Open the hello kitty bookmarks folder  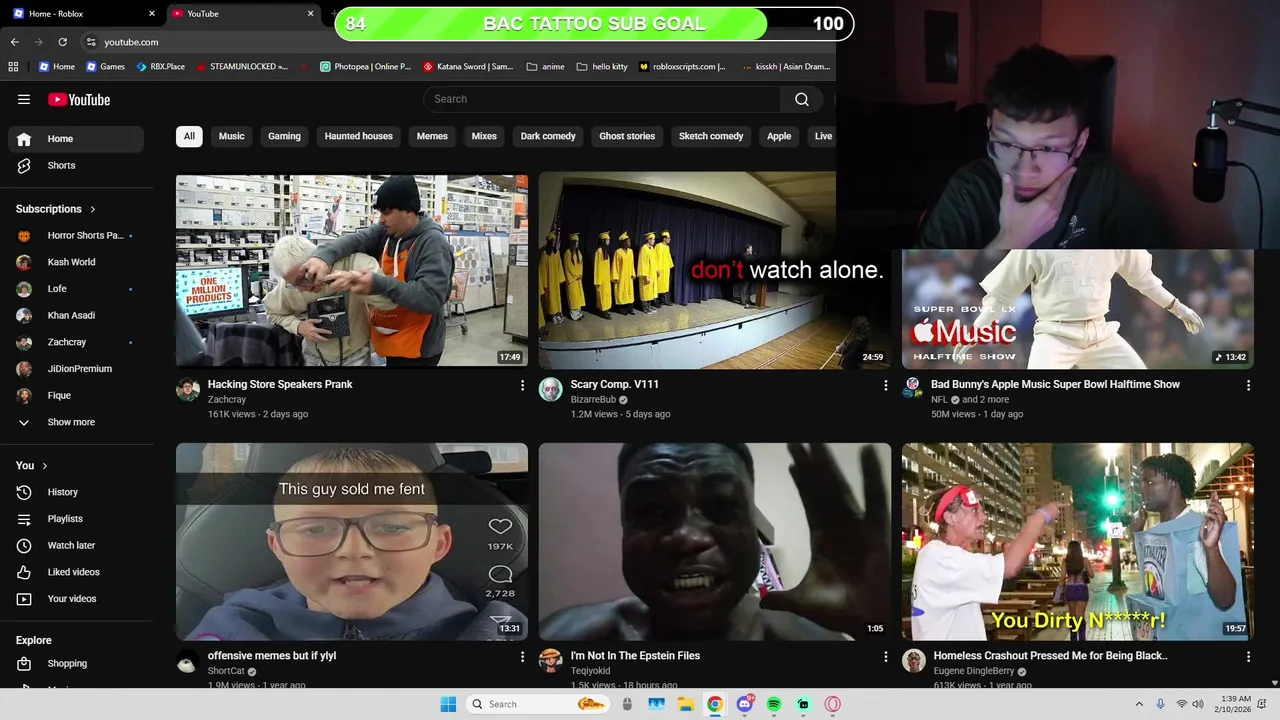603,67
